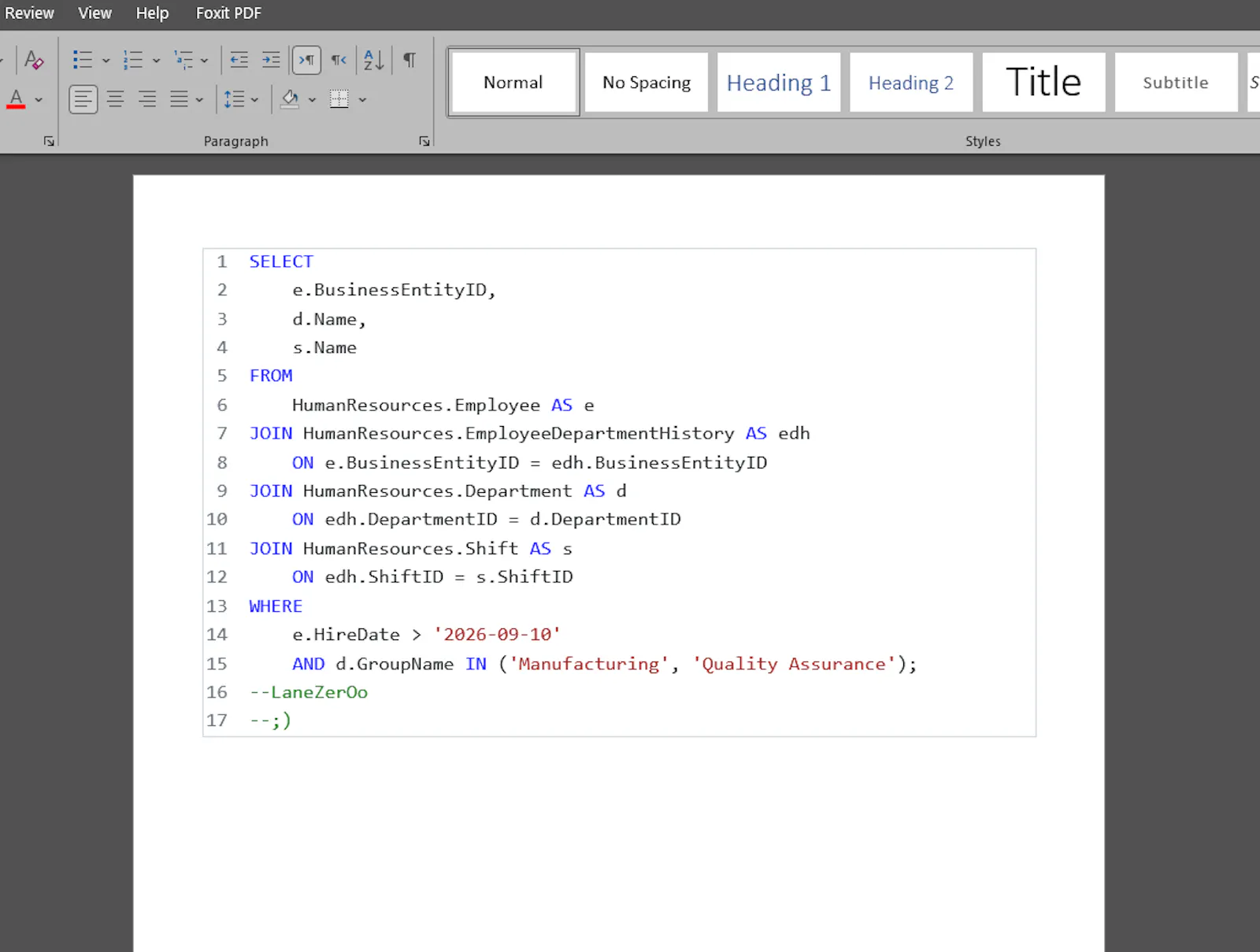Open the Help ribbon tab
Screen dimensions: 1260x952
pyautogui.click(x=152, y=13)
